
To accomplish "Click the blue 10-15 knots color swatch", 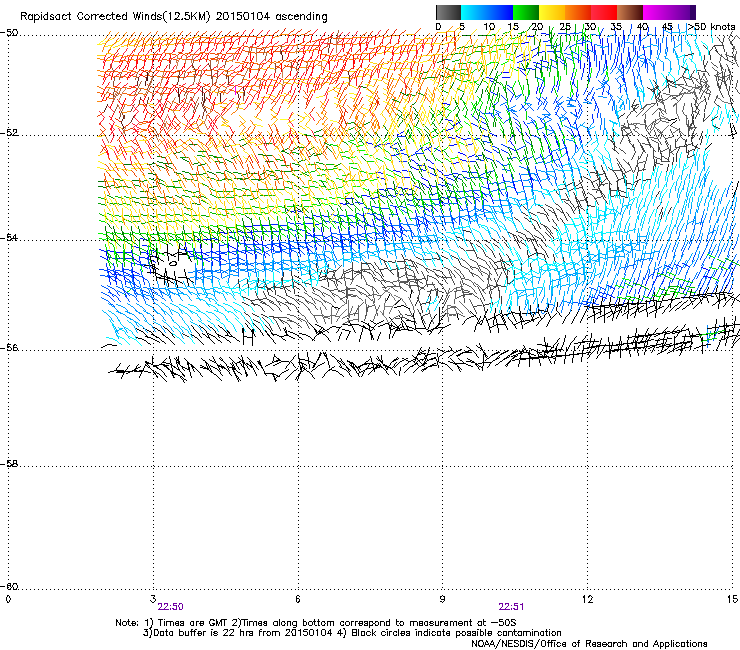I will click(500, 12).
